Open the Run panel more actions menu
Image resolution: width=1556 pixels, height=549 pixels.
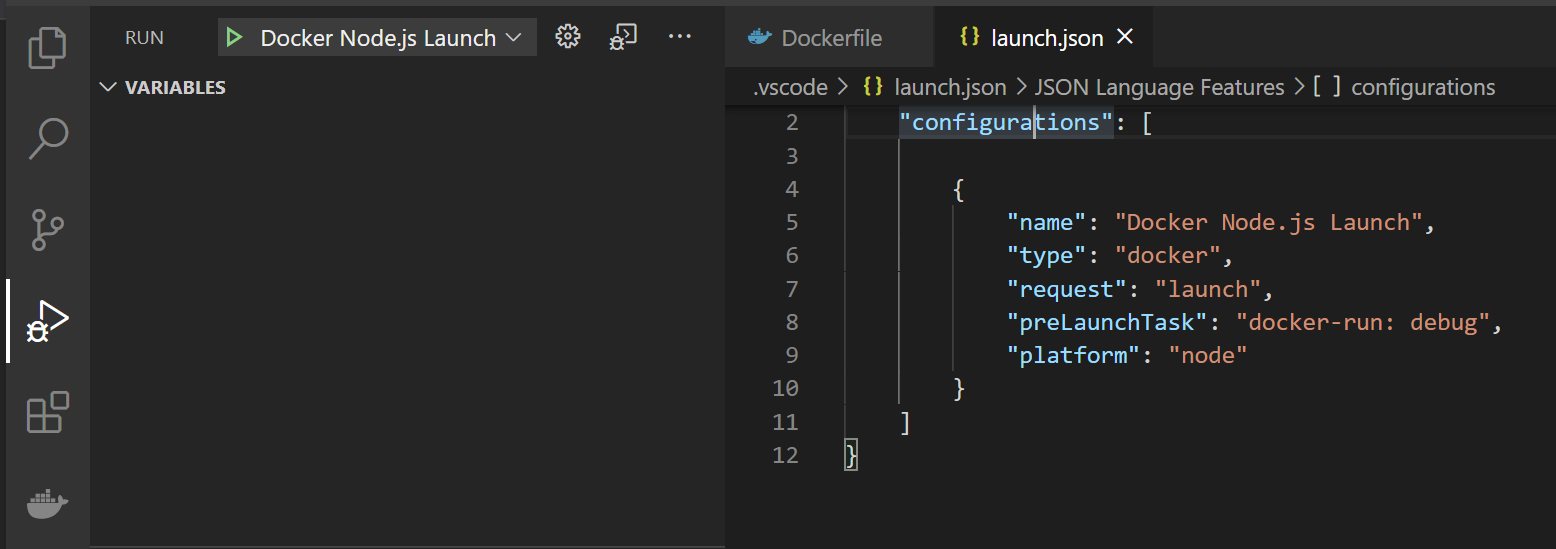680,37
